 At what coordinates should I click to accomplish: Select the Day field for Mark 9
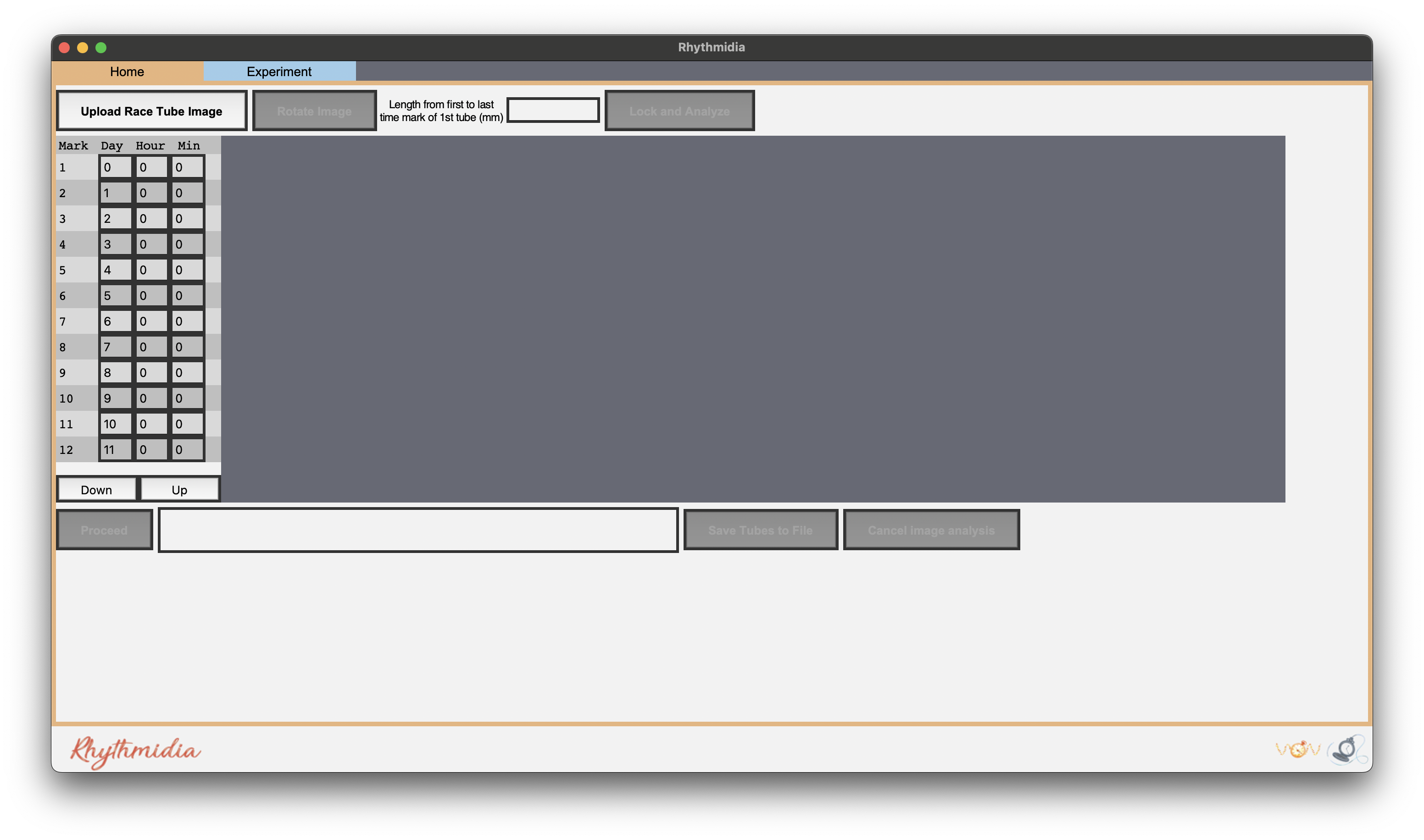coord(116,372)
